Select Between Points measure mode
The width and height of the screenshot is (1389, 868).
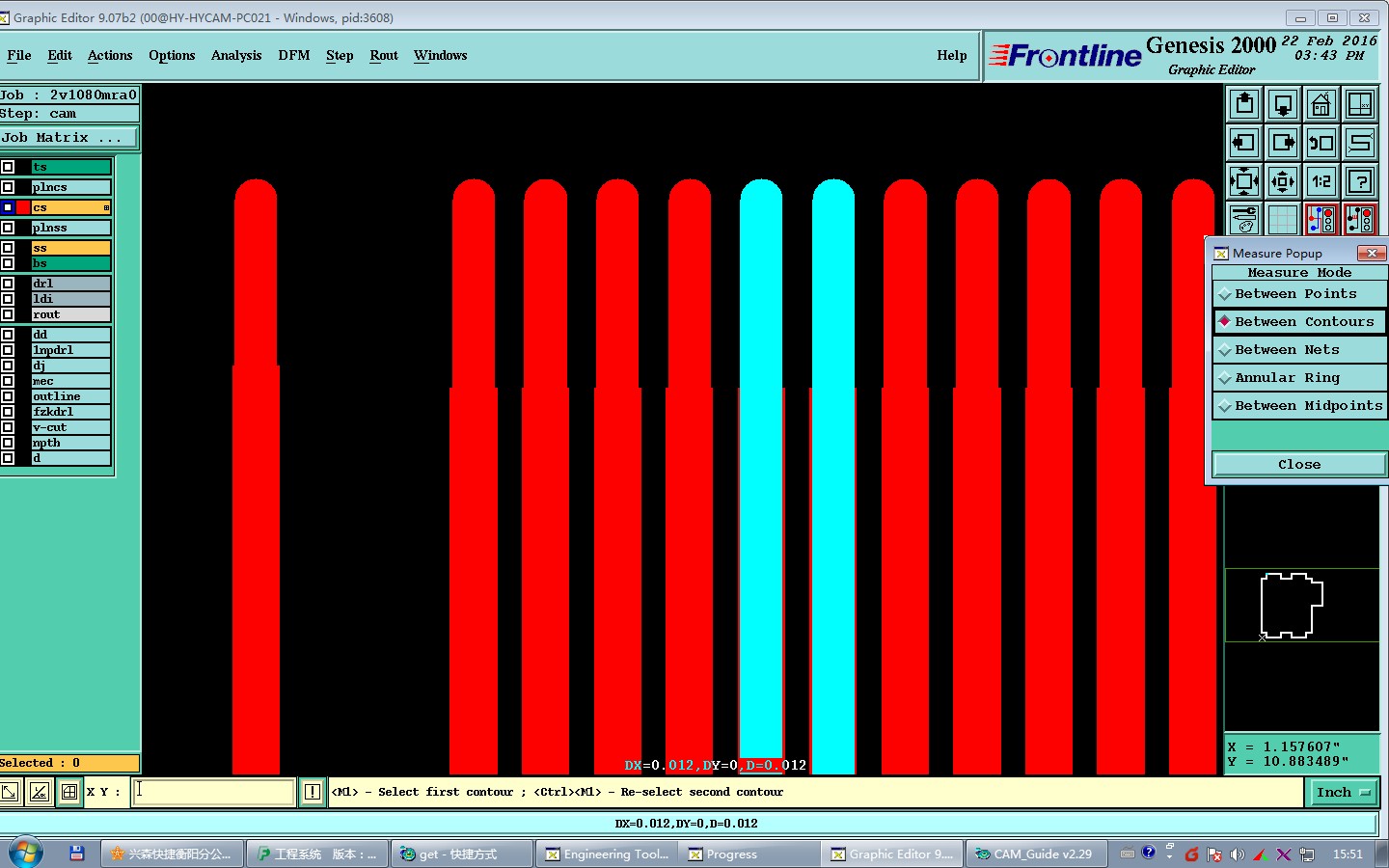pyautogui.click(x=1299, y=294)
